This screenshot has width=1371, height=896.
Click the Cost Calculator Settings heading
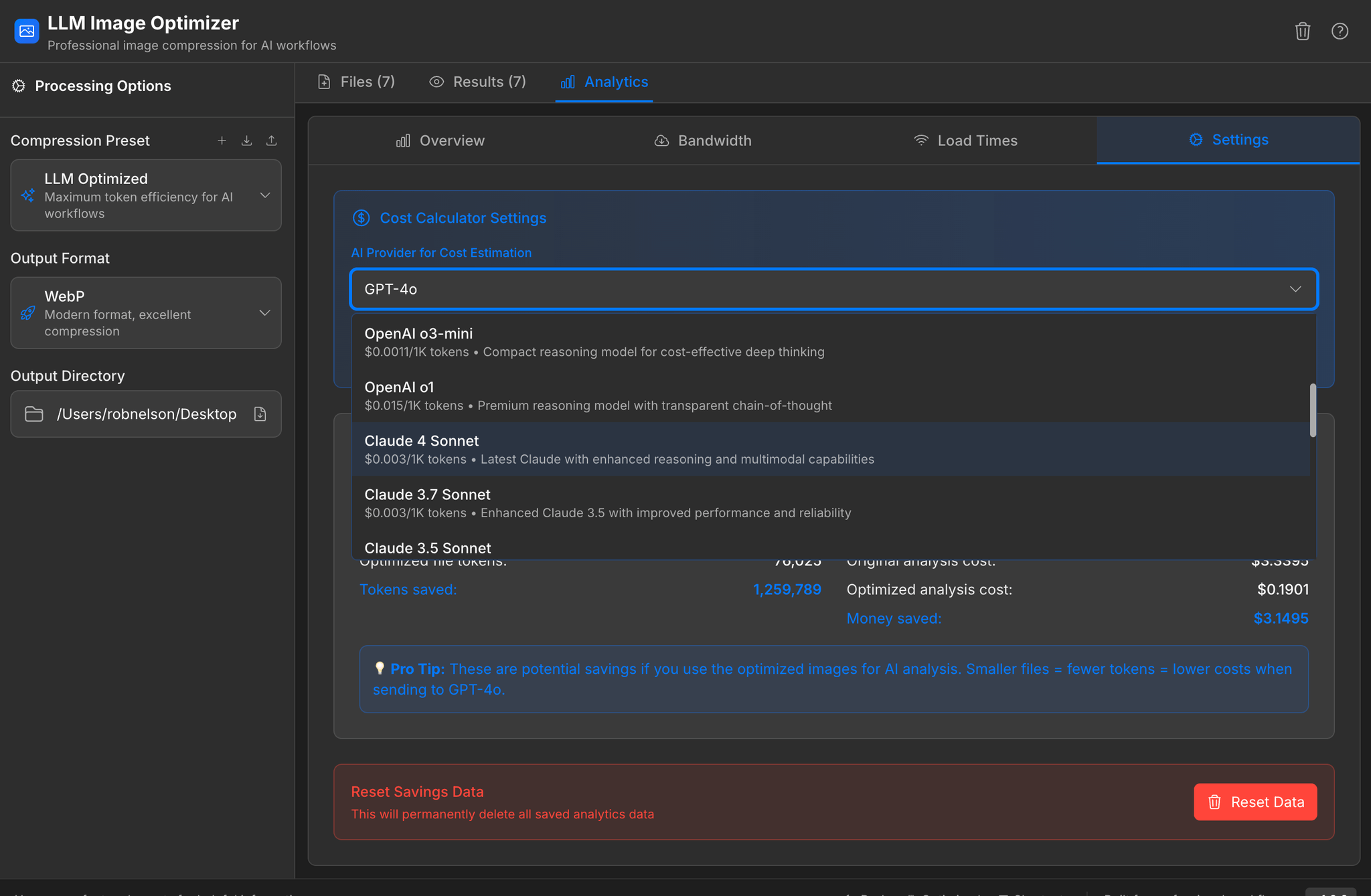coord(463,218)
